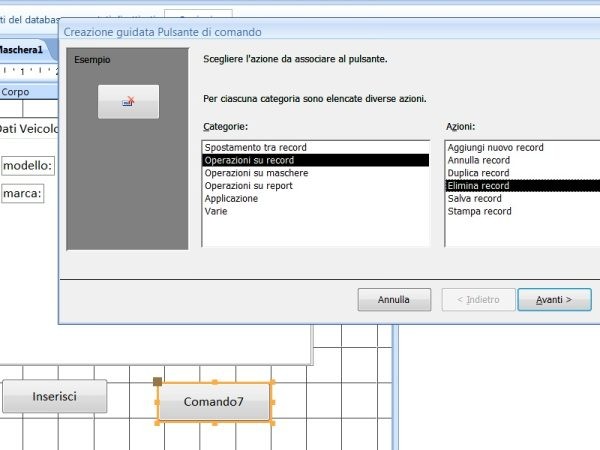Click the Inserisci form button

tap(54, 396)
